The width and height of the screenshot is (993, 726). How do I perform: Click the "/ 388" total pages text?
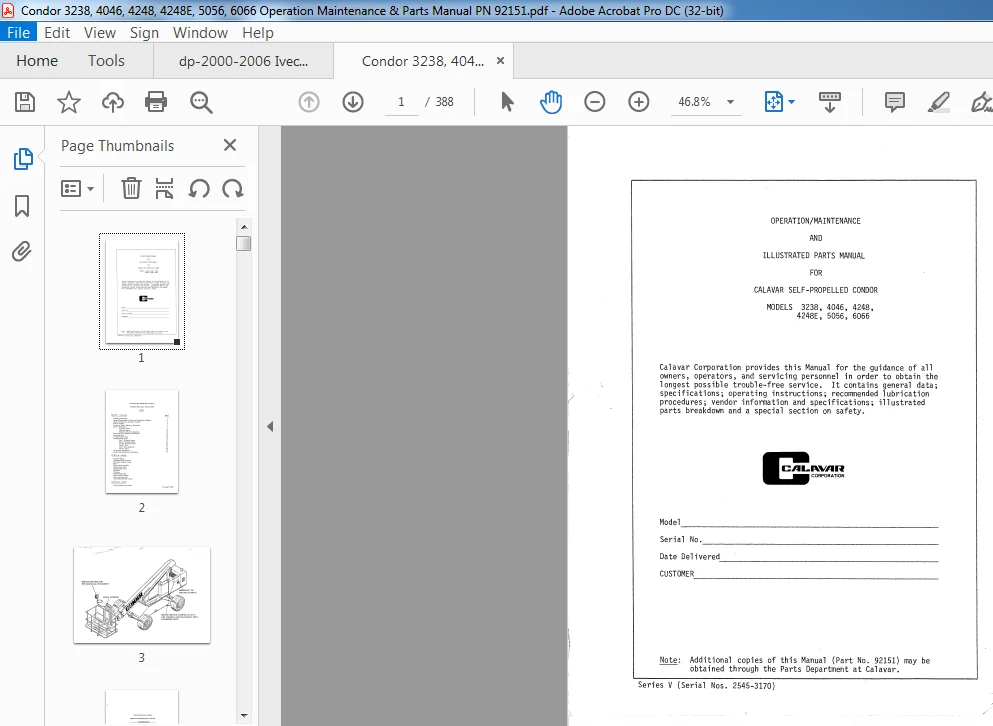click(440, 102)
